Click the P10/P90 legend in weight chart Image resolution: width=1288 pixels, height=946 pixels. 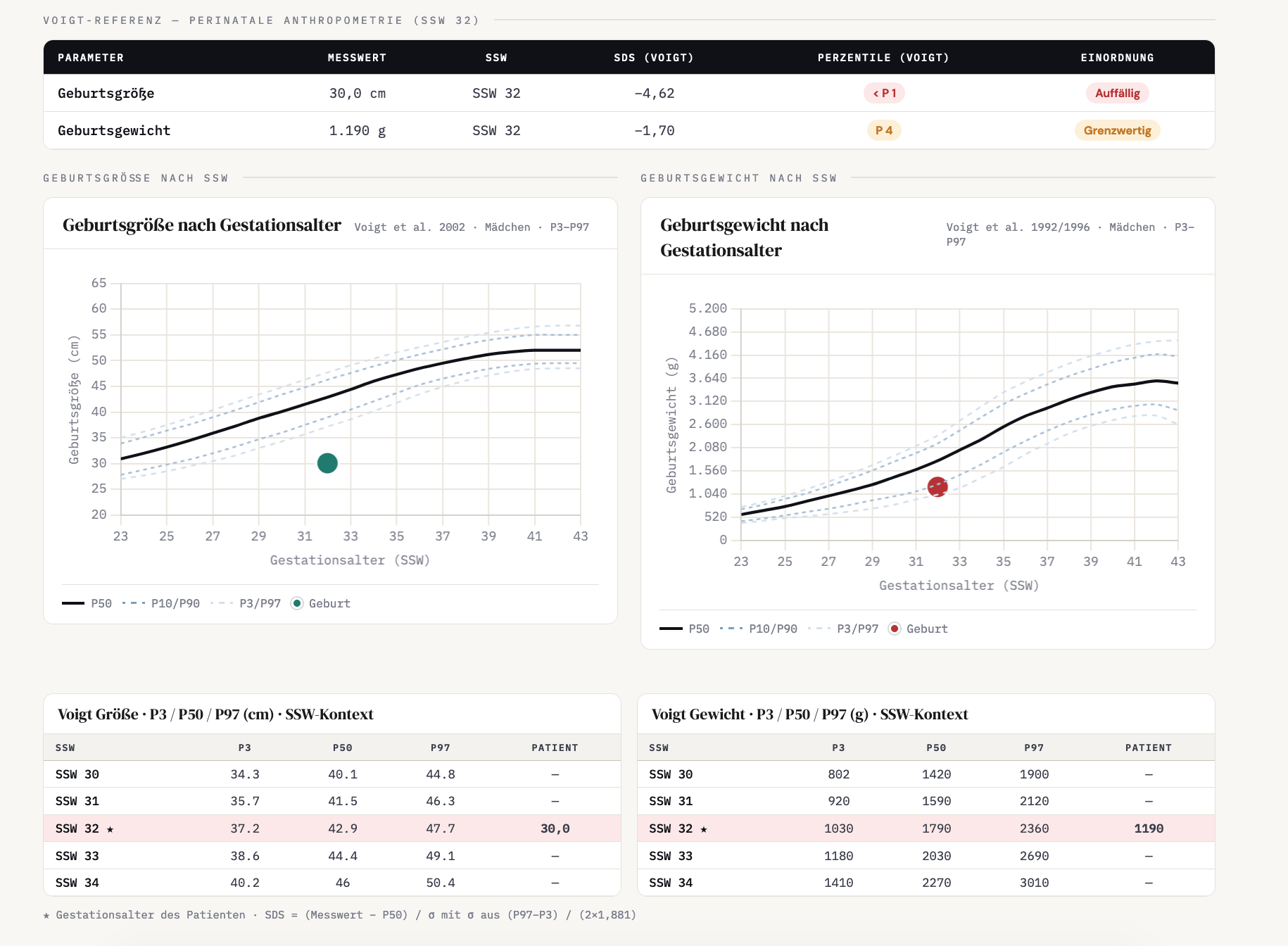pyautogui.click(x=759, y=629)
